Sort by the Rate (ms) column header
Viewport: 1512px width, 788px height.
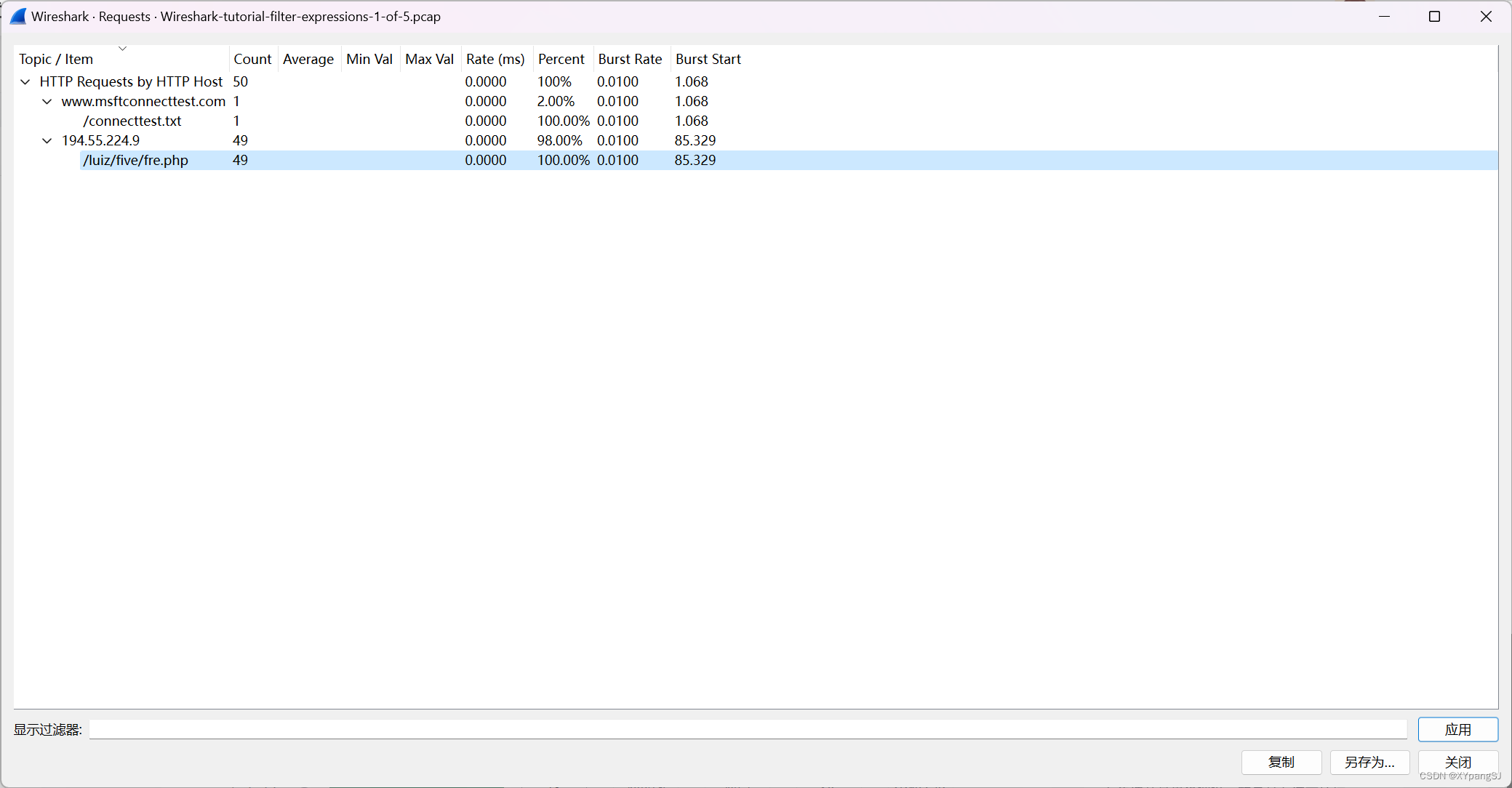pos(496,60)
